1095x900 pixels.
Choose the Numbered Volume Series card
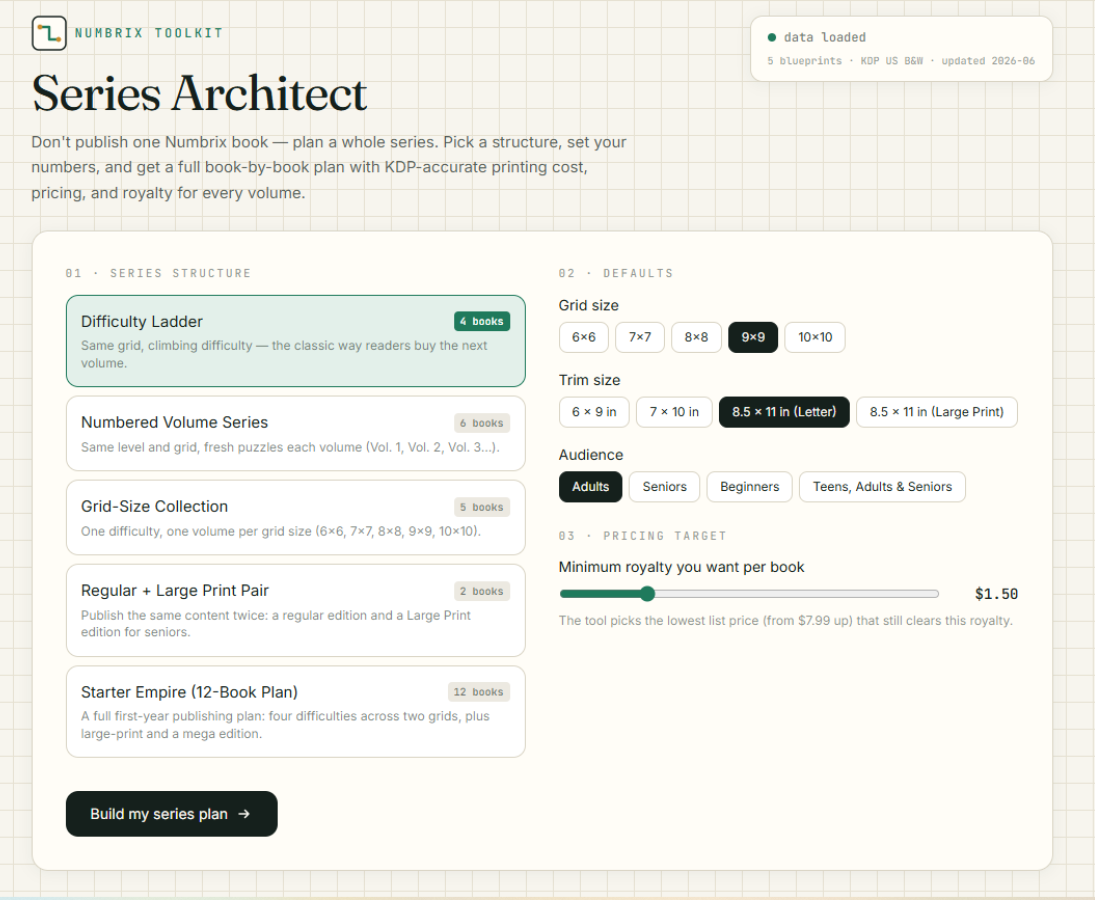click(295, 434)
